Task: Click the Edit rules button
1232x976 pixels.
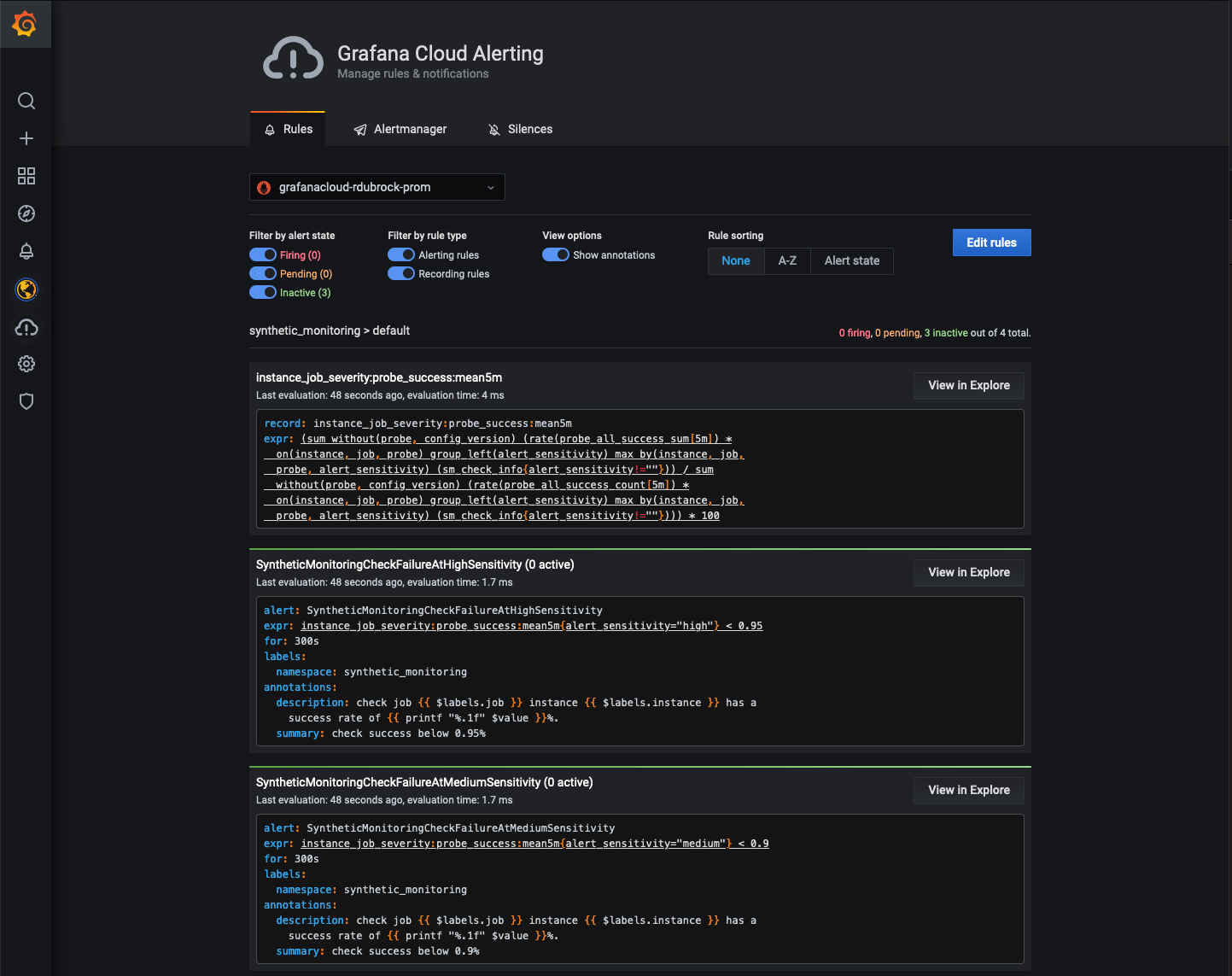Action: 992,243
